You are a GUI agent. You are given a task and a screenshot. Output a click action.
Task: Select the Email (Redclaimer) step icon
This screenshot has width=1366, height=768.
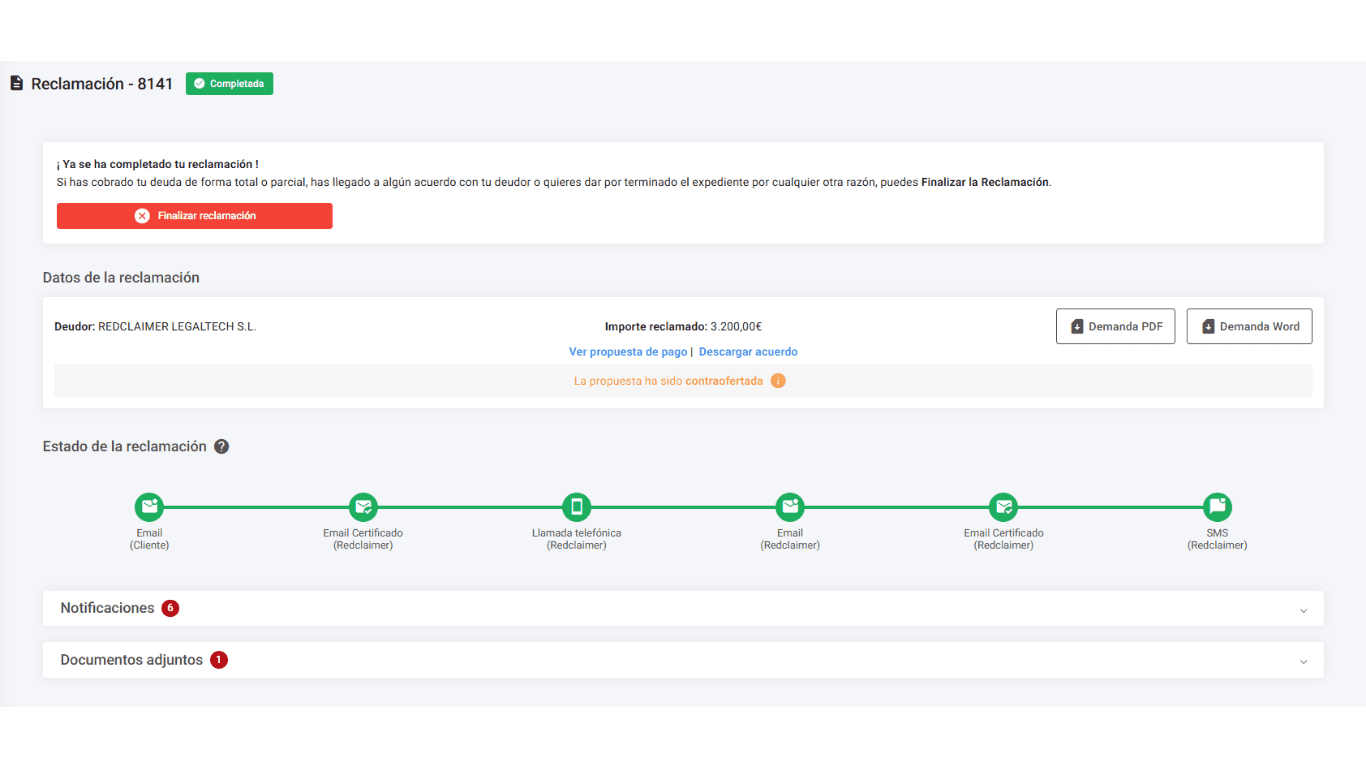click(790, 507)
